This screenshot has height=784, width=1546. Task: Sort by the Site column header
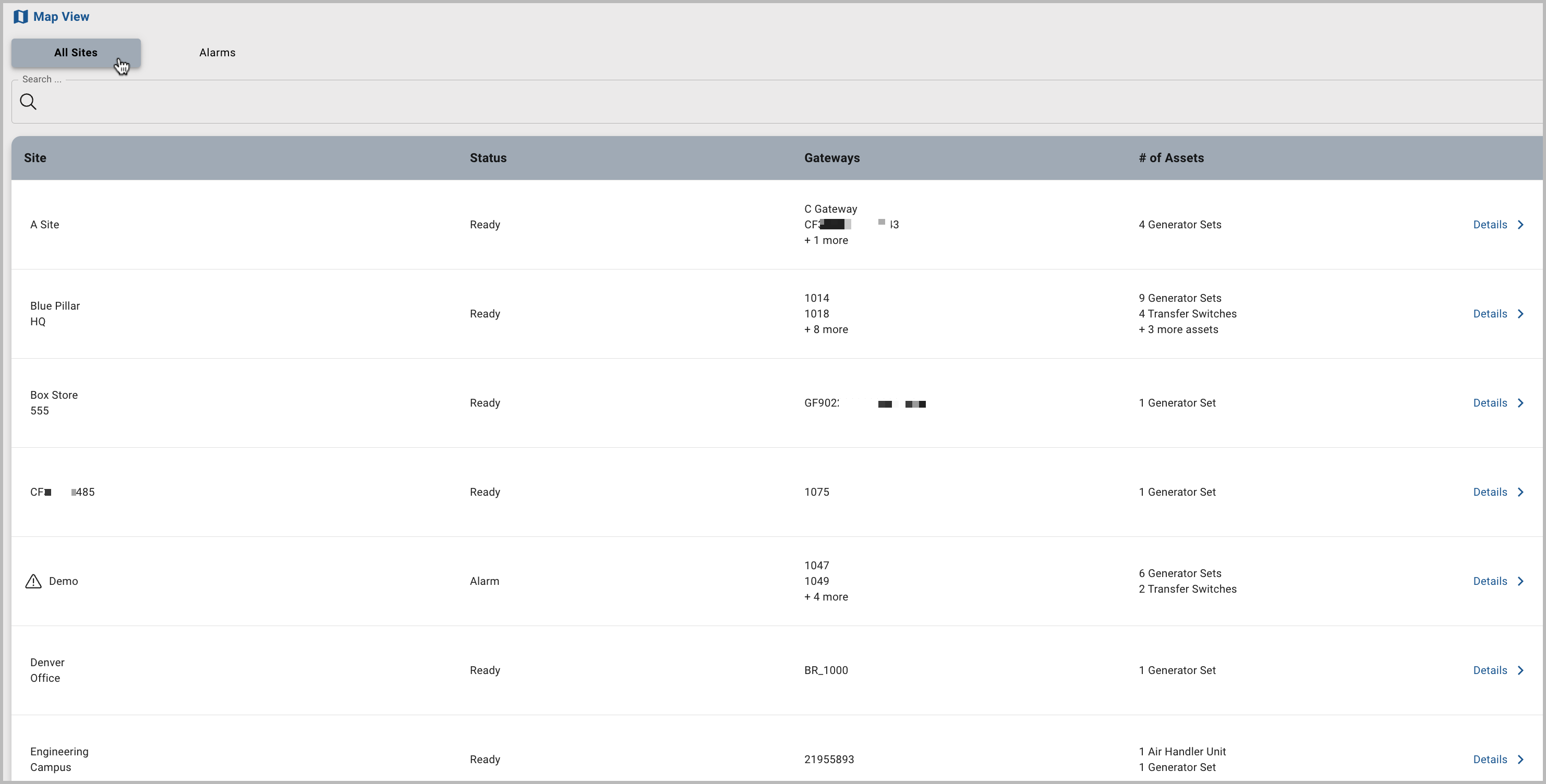click(x=35, y=157)
